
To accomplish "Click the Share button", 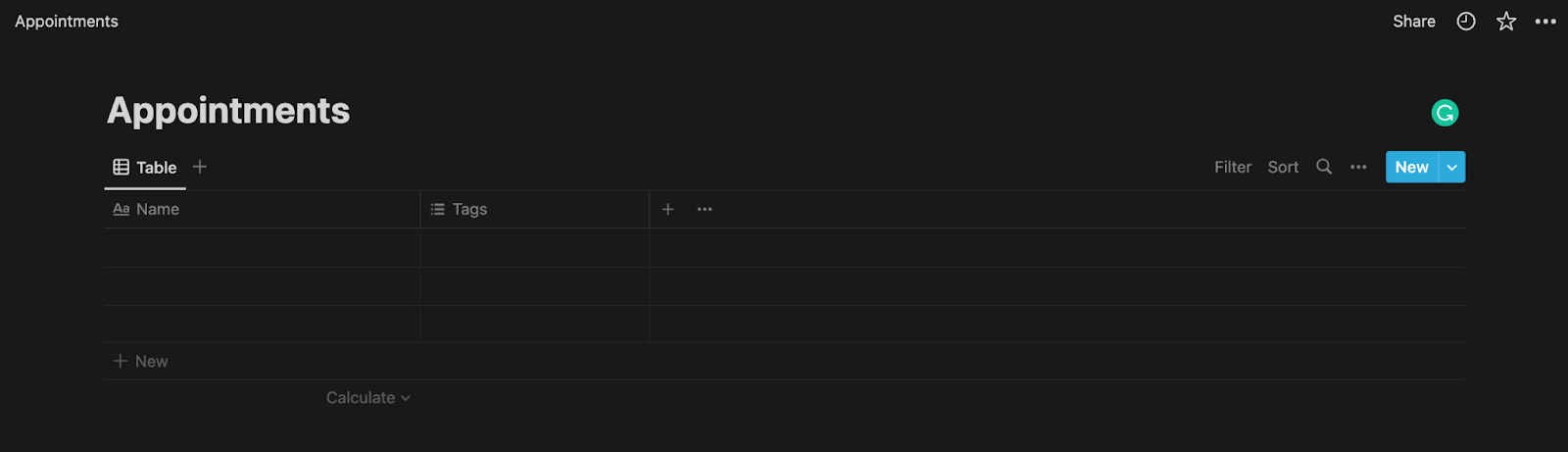I will point(1414,22).
